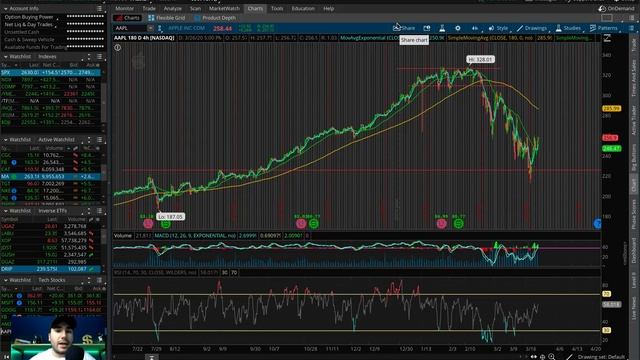The height and width of the screenshot is (360, 640).
Task: Switch to Flexible Grid sub-tab
Action: point(167,18)
